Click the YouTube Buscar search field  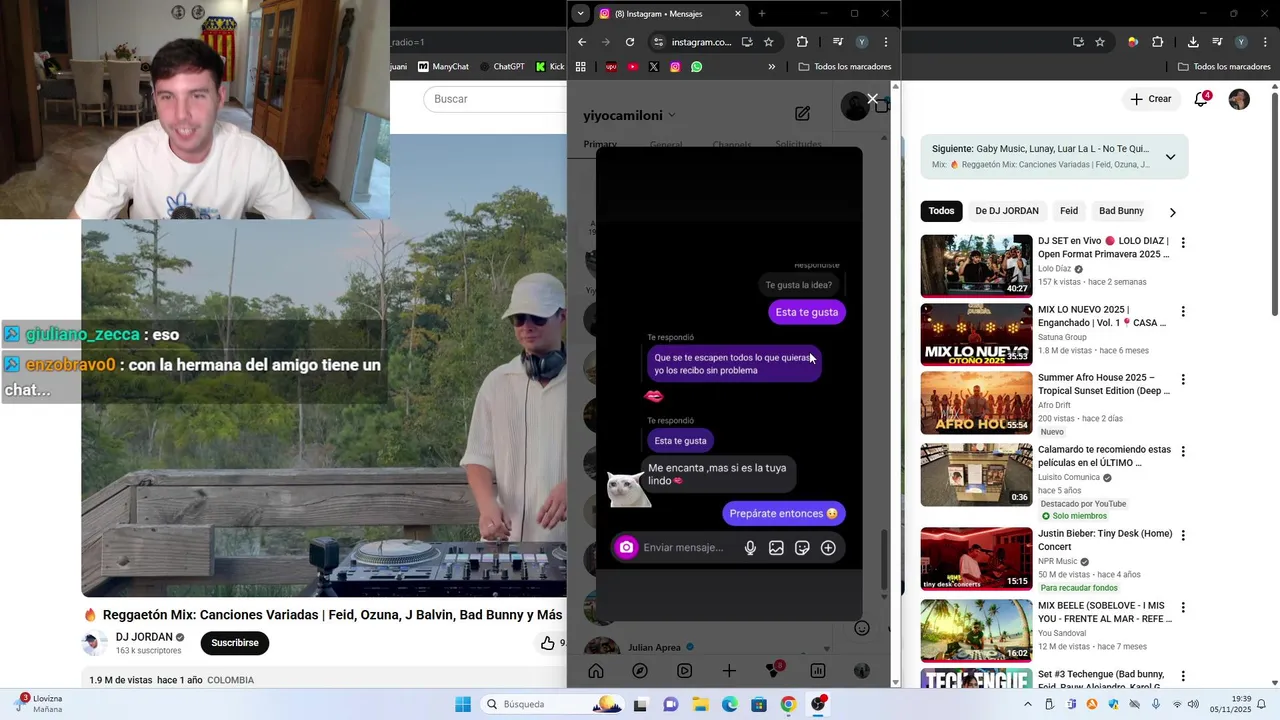495,99
